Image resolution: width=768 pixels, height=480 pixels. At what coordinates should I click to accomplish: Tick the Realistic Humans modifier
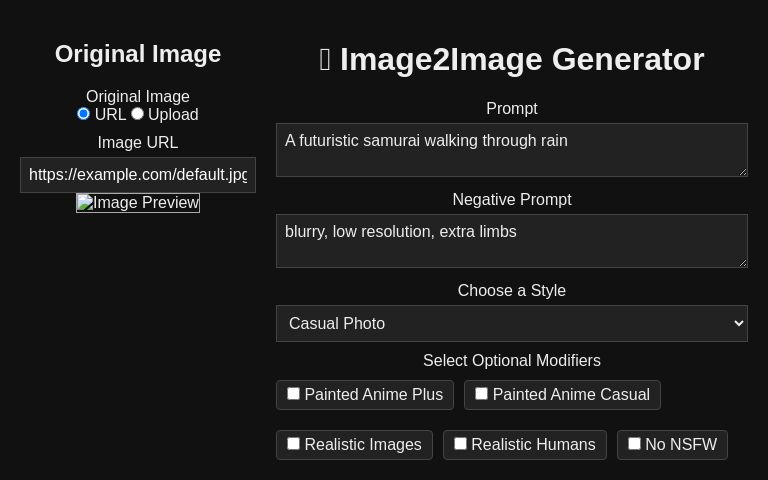(461, 444)
